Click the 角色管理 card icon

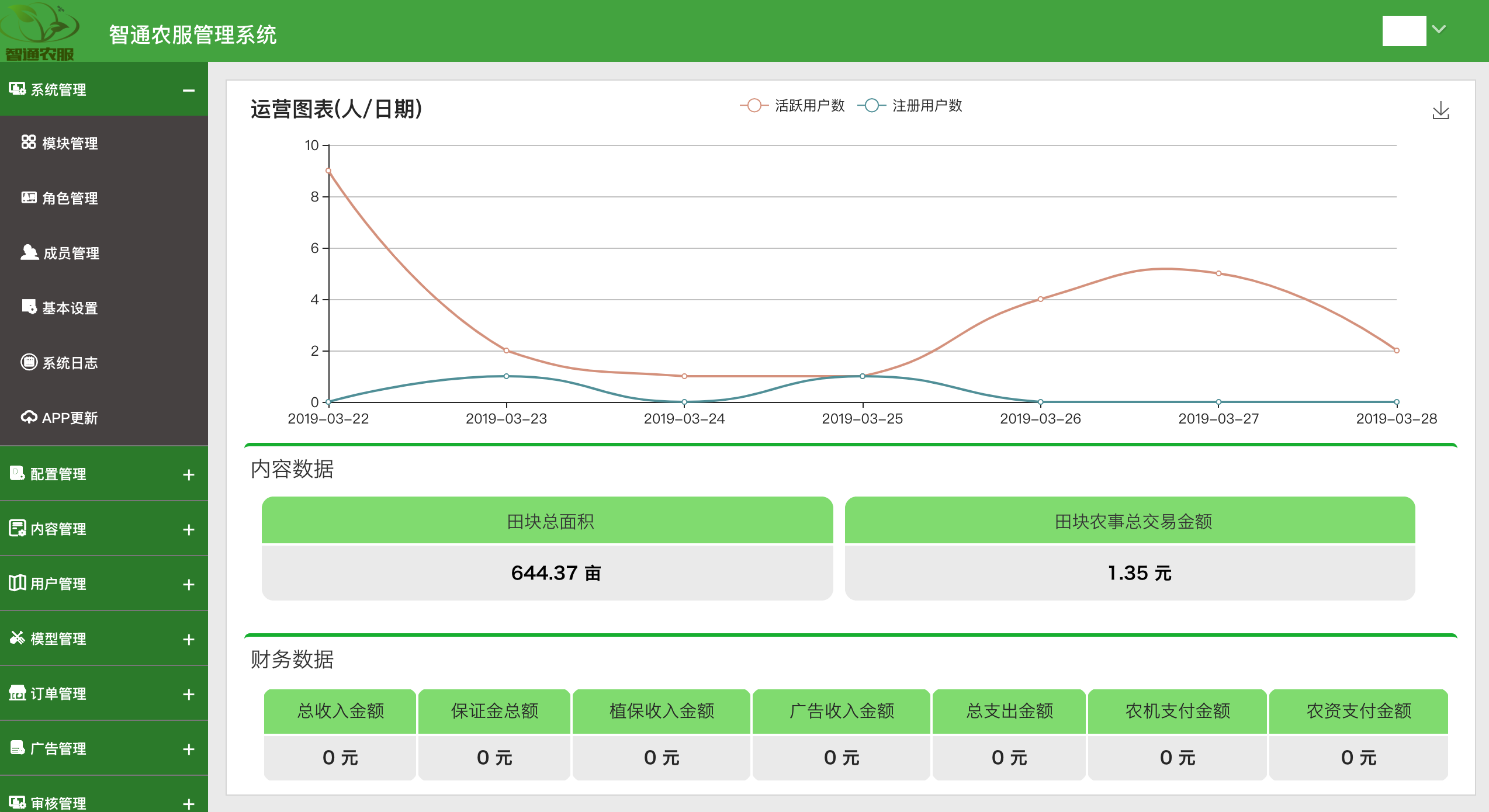(x=29, y=197)
